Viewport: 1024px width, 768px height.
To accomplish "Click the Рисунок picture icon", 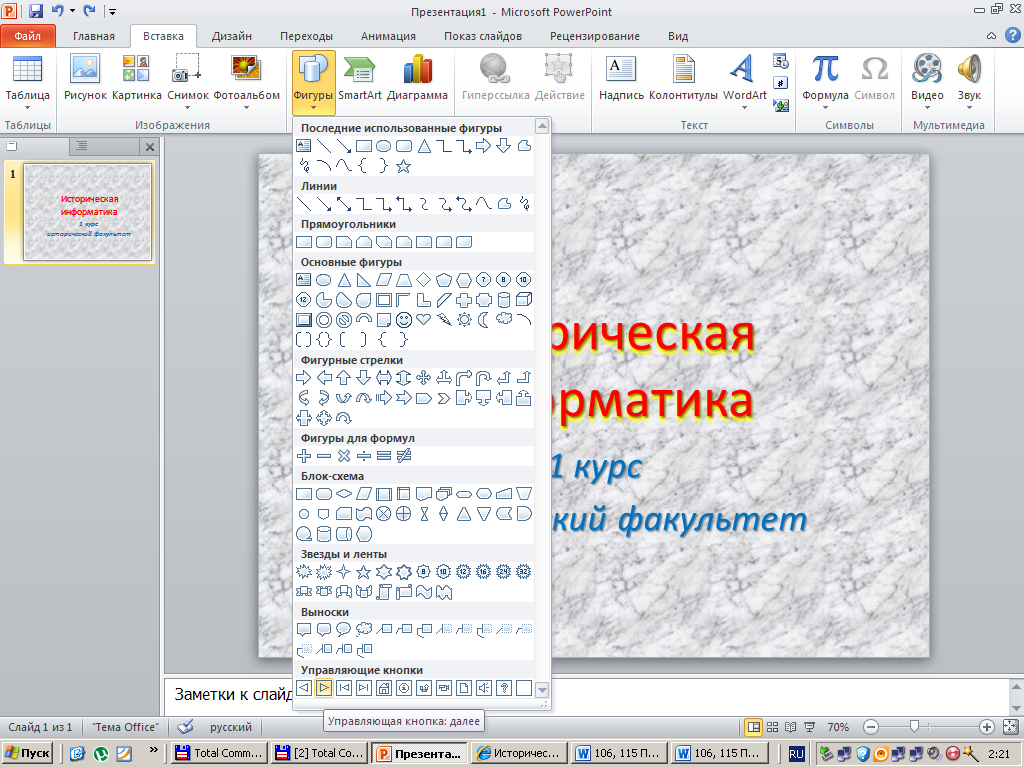I will pyautogui.click(x=85, y=78).
